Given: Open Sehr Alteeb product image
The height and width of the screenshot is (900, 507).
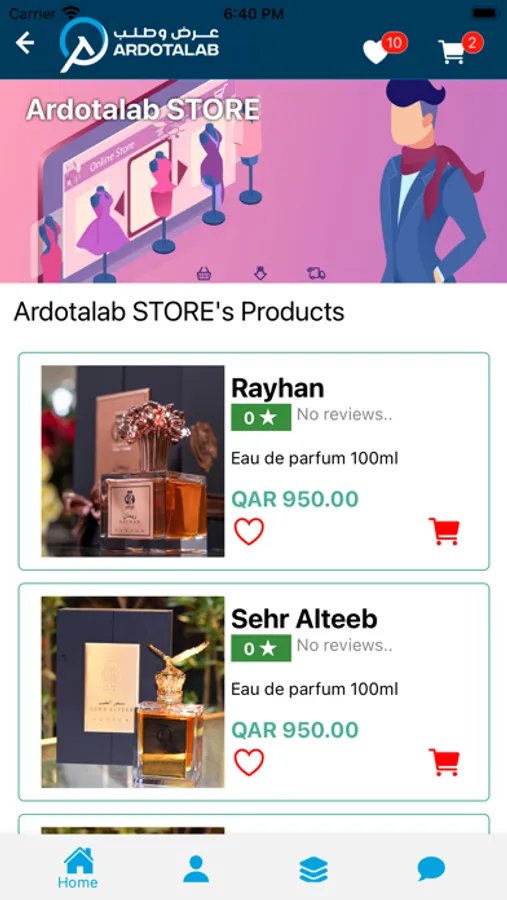Looking at the screenshot, I should coord(133,692).
